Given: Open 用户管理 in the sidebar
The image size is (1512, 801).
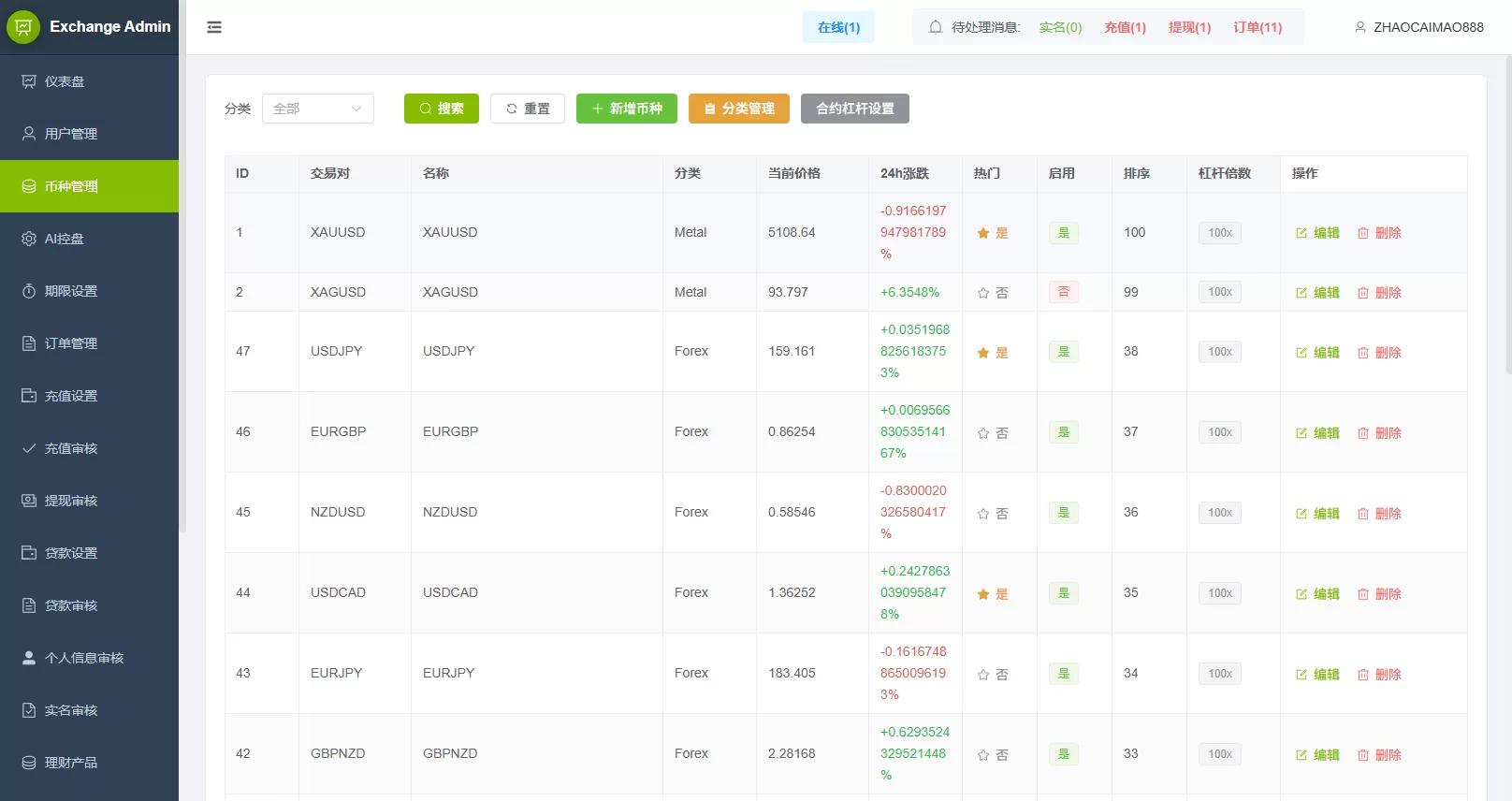Looking at the screenshot, I should [x=71, y=134].
